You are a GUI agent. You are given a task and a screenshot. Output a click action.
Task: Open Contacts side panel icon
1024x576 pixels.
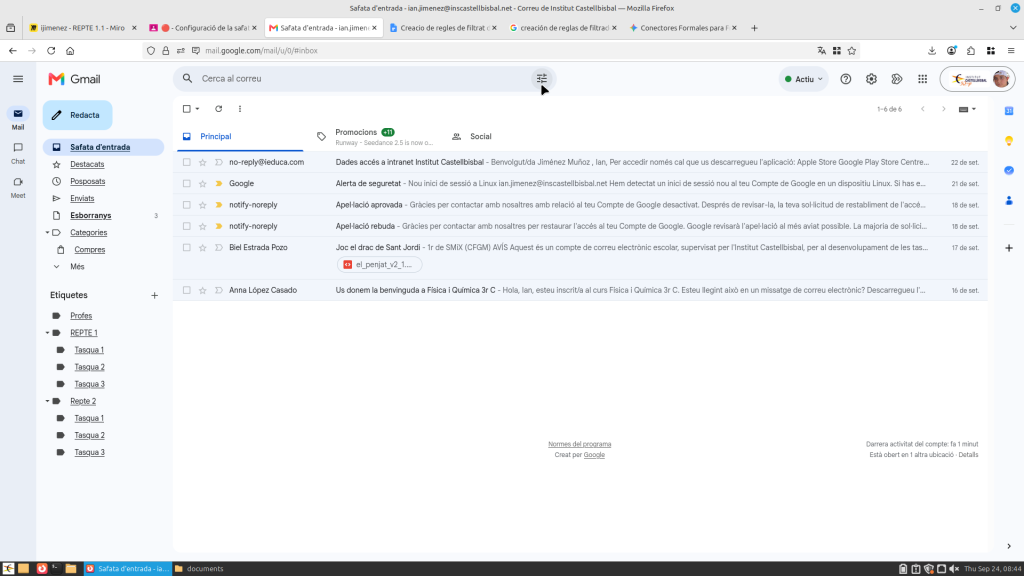[x=1009, y=200]
